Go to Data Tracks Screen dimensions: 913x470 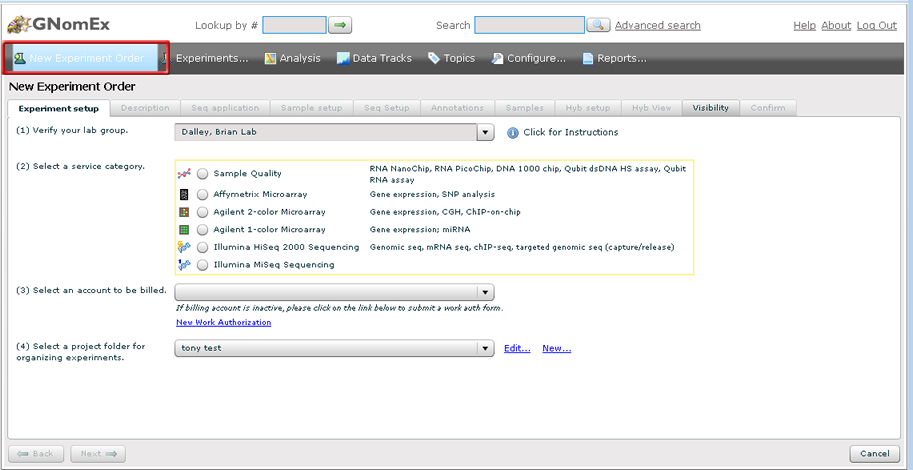[x=374, y=58]
